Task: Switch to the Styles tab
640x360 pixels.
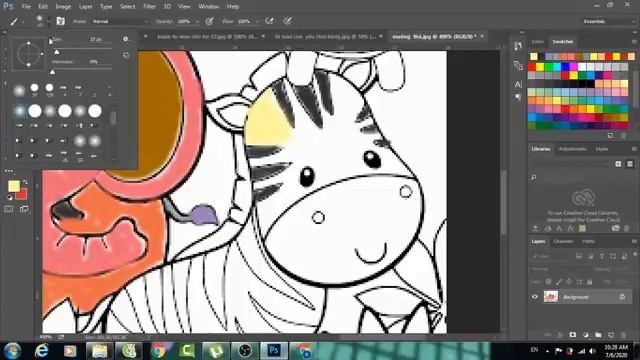Action: tap(602, 149)
